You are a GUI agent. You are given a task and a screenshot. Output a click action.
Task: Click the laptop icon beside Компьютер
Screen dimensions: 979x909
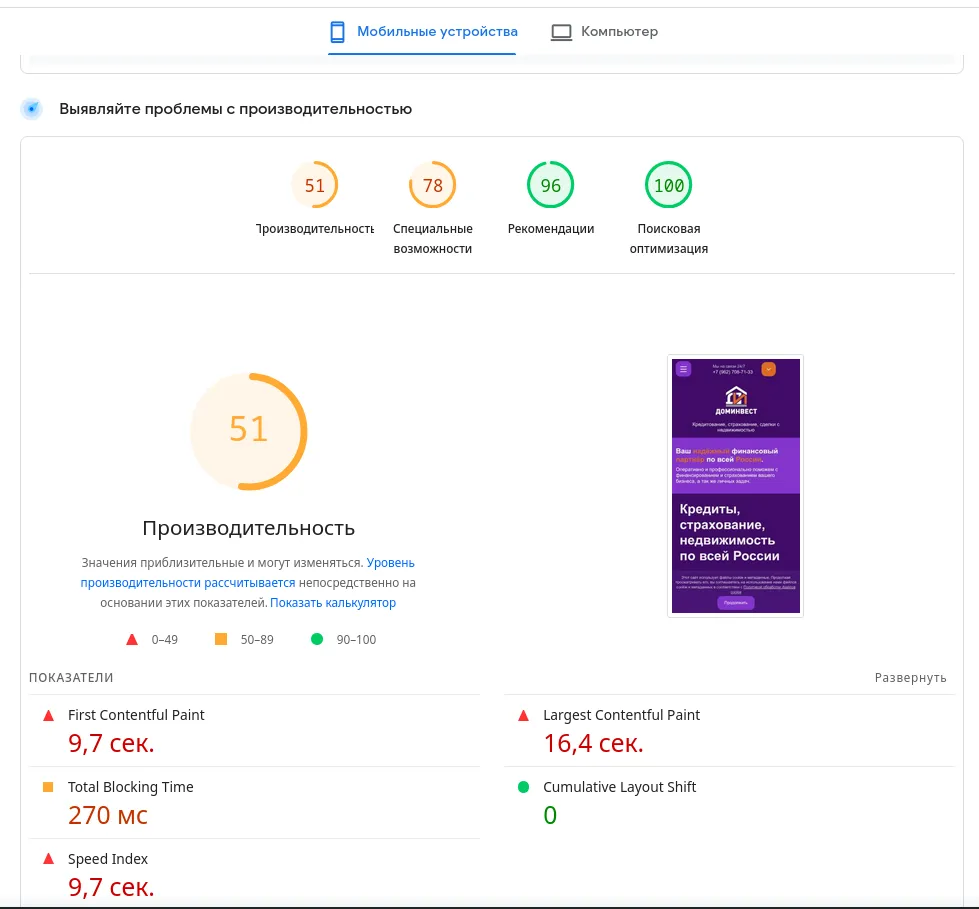[561, 32]
